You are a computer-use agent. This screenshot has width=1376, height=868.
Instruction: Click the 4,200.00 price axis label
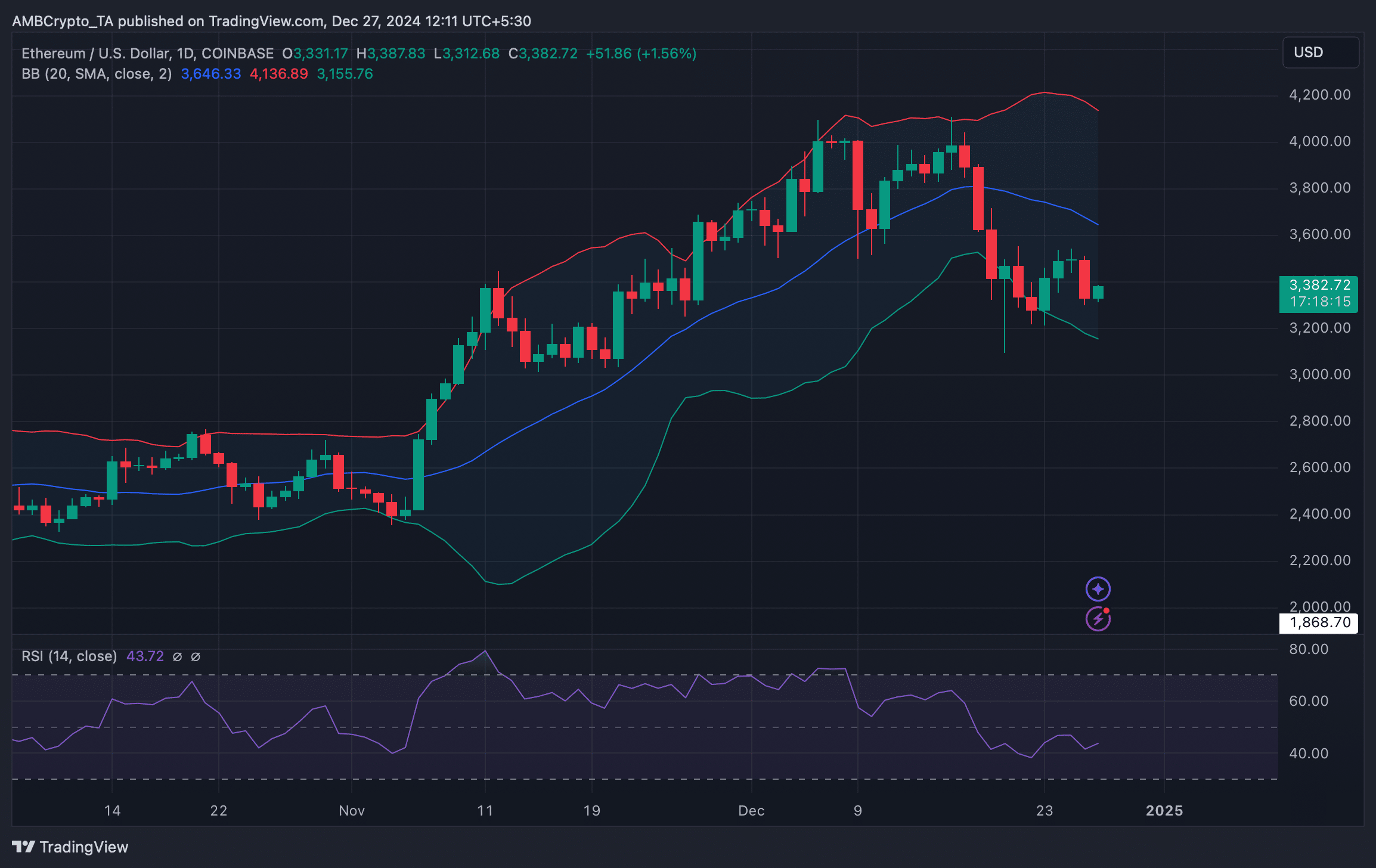[x=1320, y=95]
